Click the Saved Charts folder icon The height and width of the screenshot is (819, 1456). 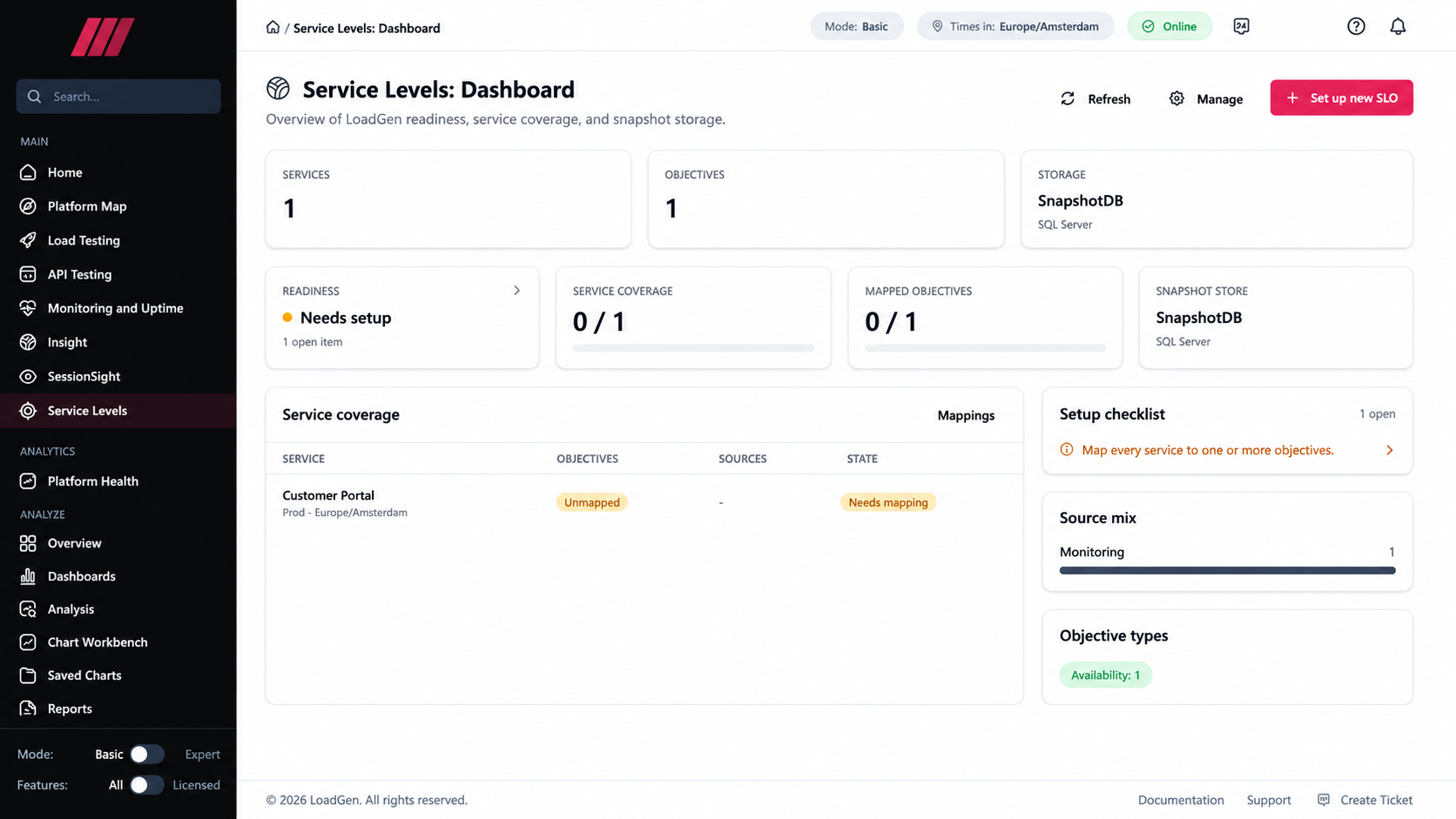(x=28, y=675)
